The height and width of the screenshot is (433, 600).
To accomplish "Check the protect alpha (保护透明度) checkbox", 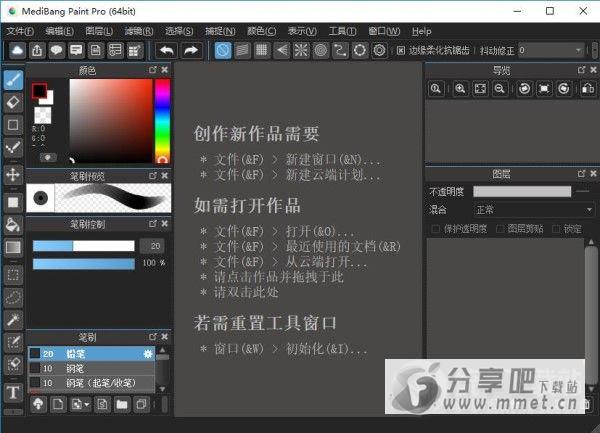I will [435, 229].
